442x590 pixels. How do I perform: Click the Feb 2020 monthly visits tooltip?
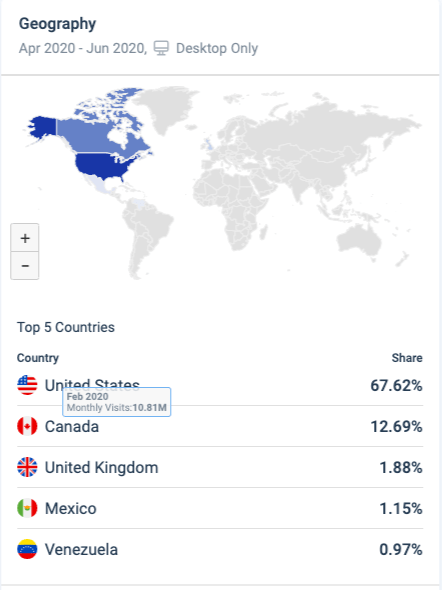coord(117,402)
